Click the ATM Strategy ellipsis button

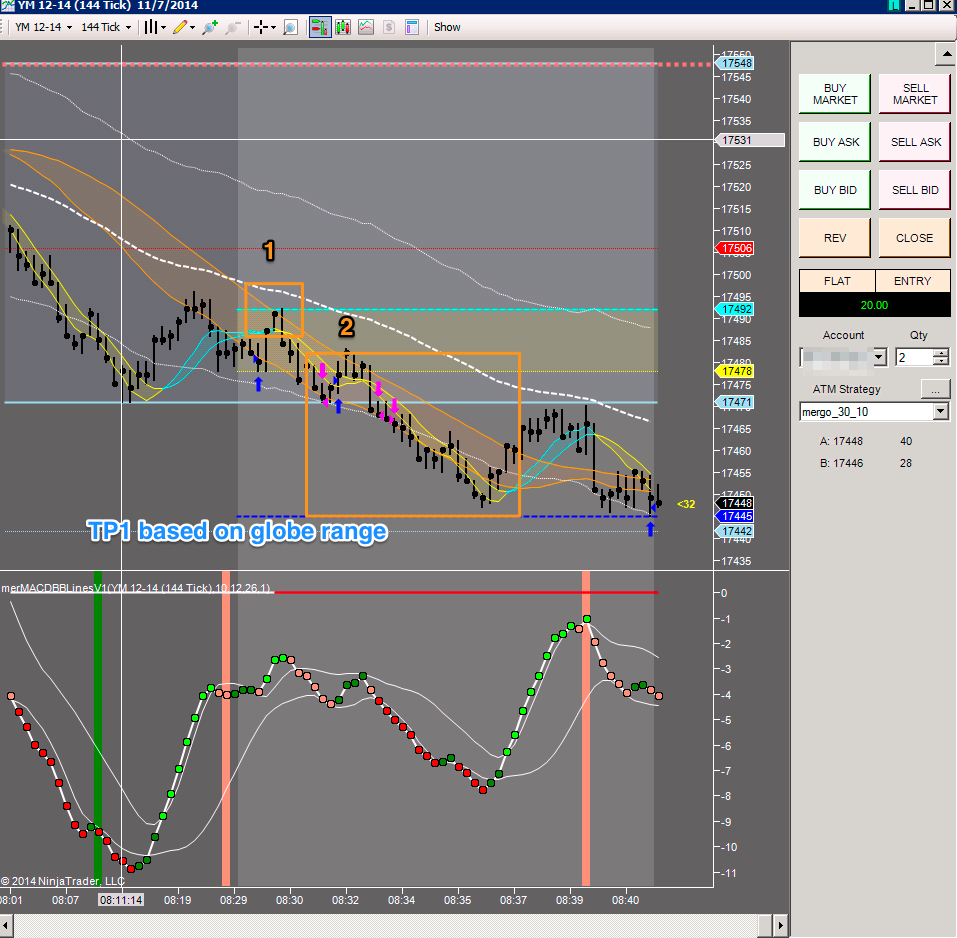point(935,389)
